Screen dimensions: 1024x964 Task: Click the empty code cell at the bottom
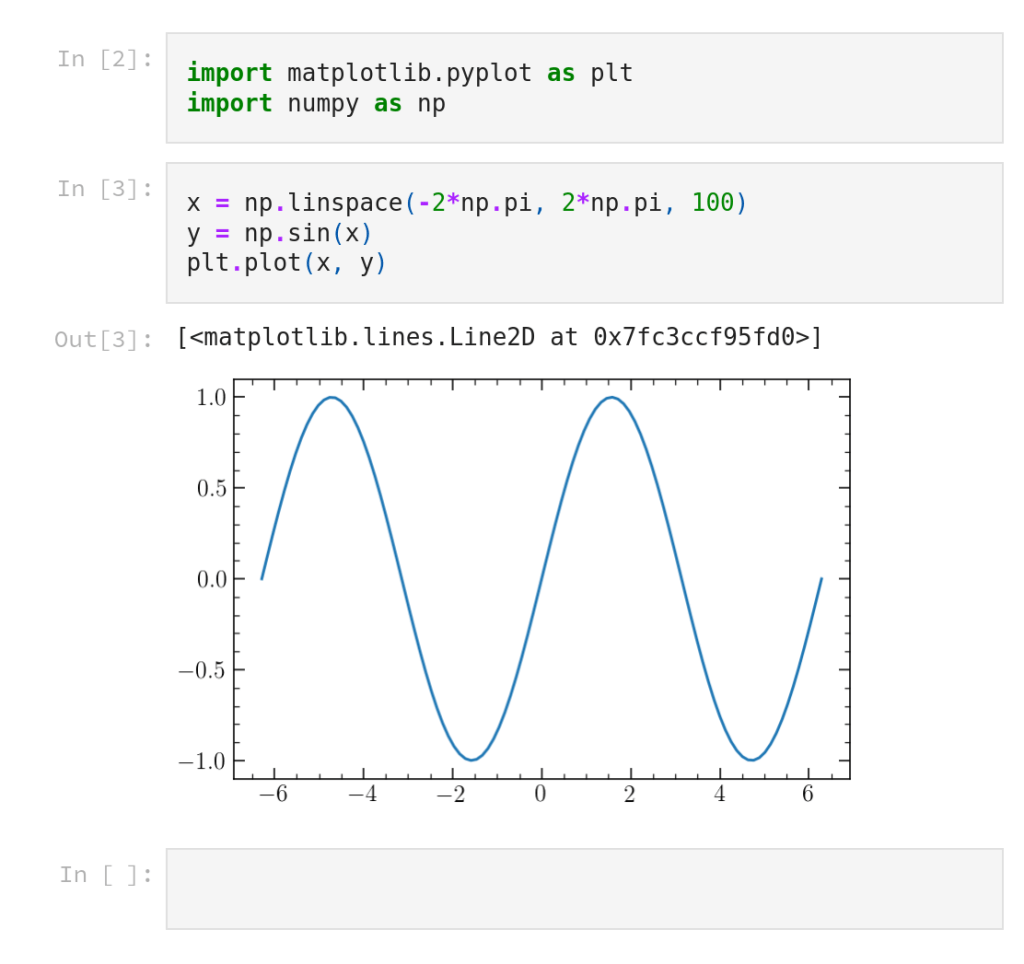coord(584,888)
